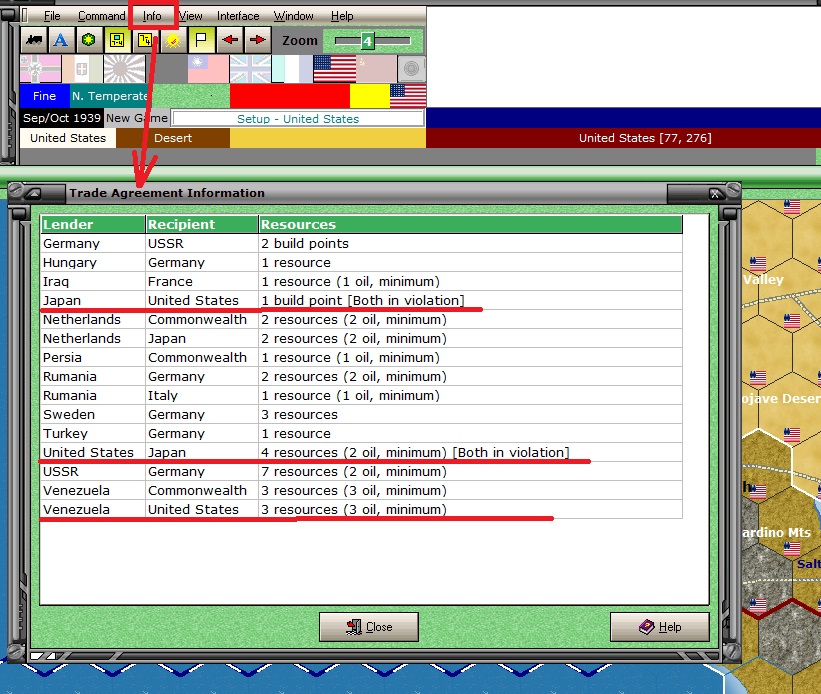Open the Window menu
Screen dimensions: 821x694
coord(294,16)
